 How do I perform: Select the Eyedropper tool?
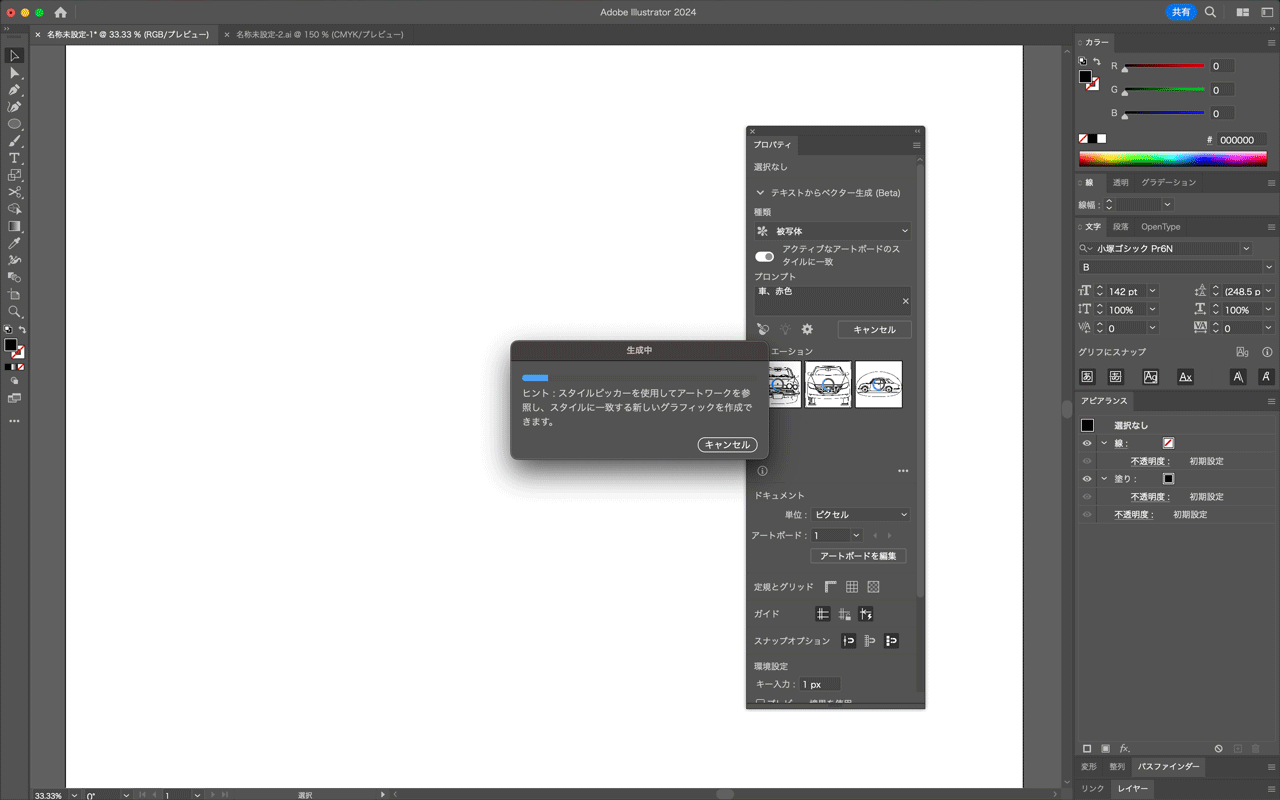pos(14,243)
